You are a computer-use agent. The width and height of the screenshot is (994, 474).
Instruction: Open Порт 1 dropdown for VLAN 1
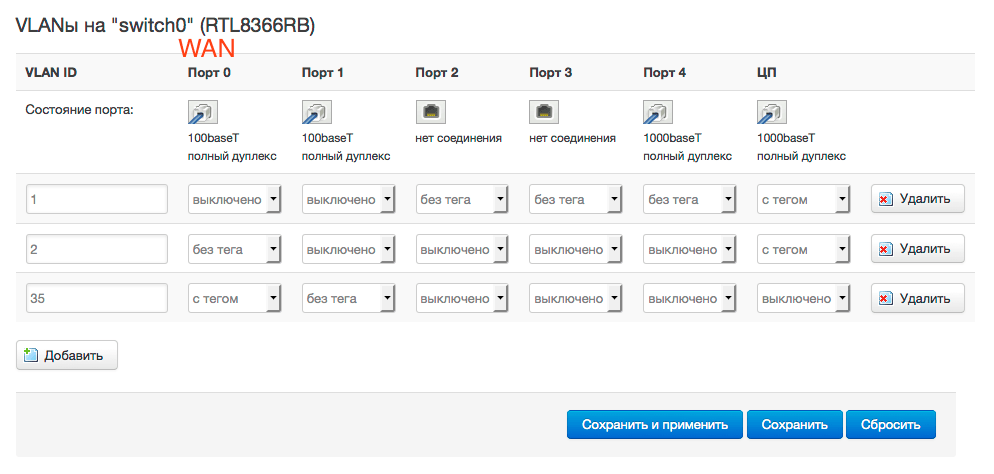click(x=349, y=200)
